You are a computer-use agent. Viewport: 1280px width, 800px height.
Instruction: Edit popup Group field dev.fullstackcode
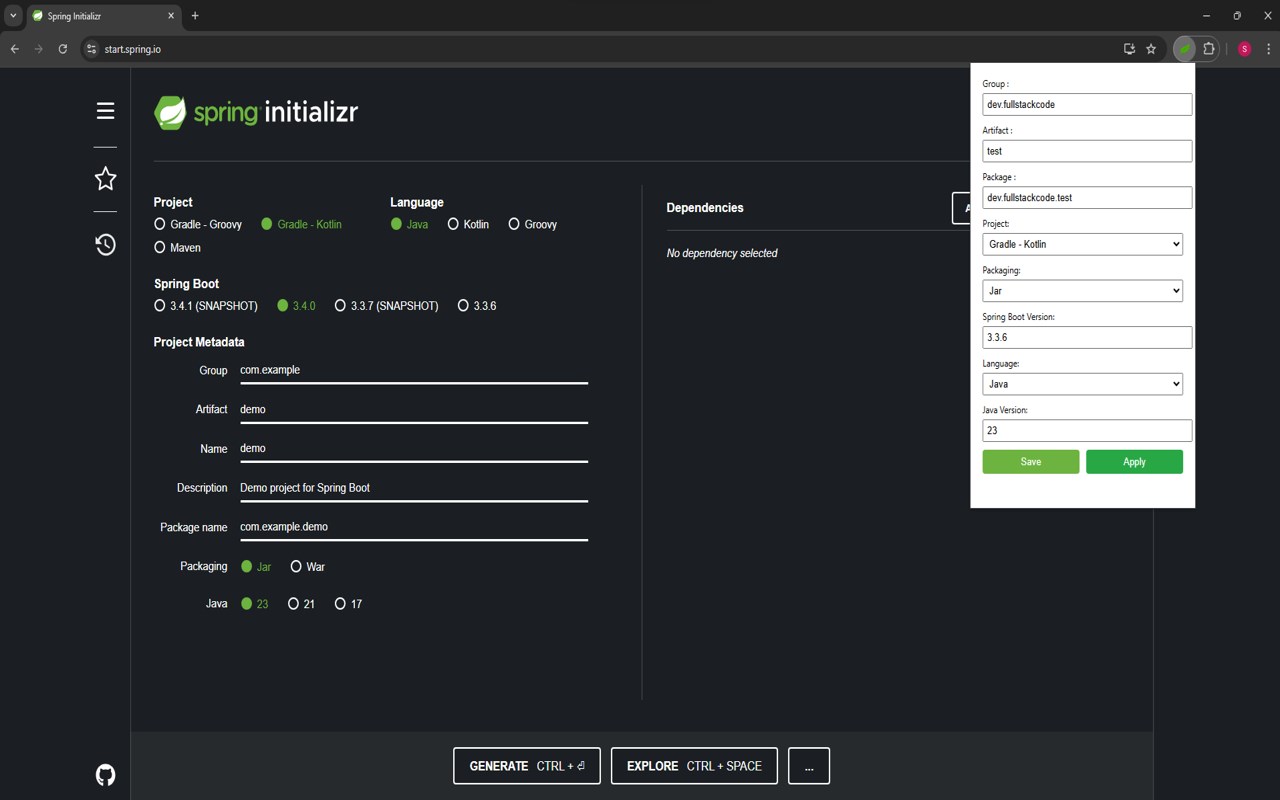tap(1087, 104)
